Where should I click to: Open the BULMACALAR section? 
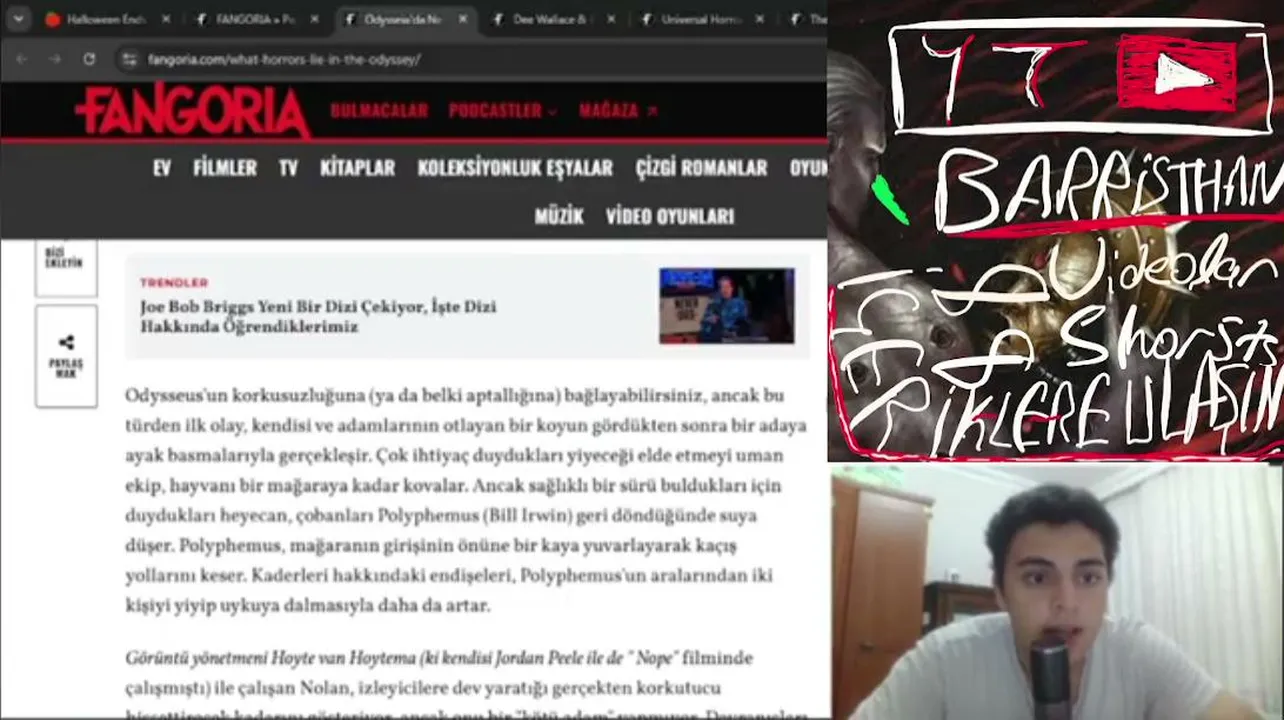(x=379, y=111)
